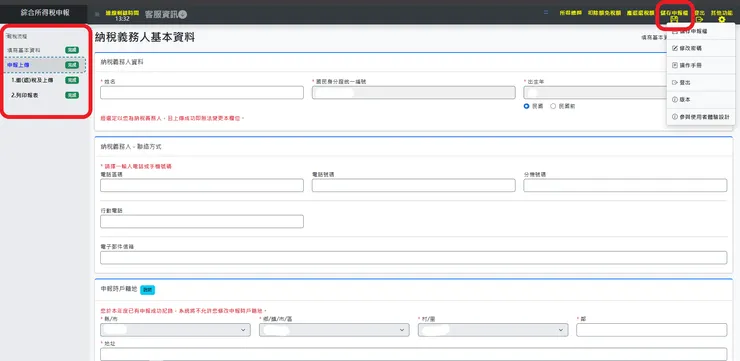This screenshot has height=361, width=740.
Task: Choose 登出 from the dropdown menu
Action: tap(700, 82)
